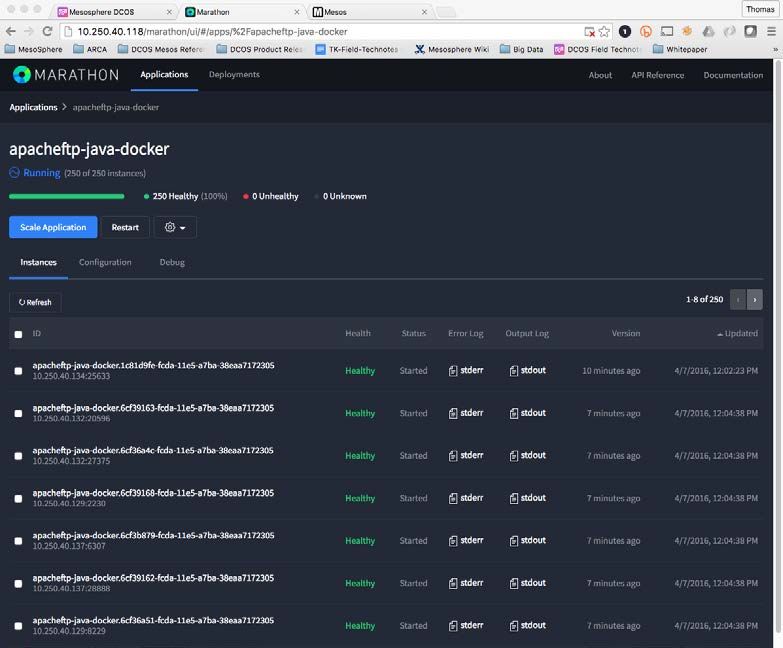Open the MesoSphere bookmark folder
Image resolution: width=783 pixels, height=648 pixels.
coord(33,49)
